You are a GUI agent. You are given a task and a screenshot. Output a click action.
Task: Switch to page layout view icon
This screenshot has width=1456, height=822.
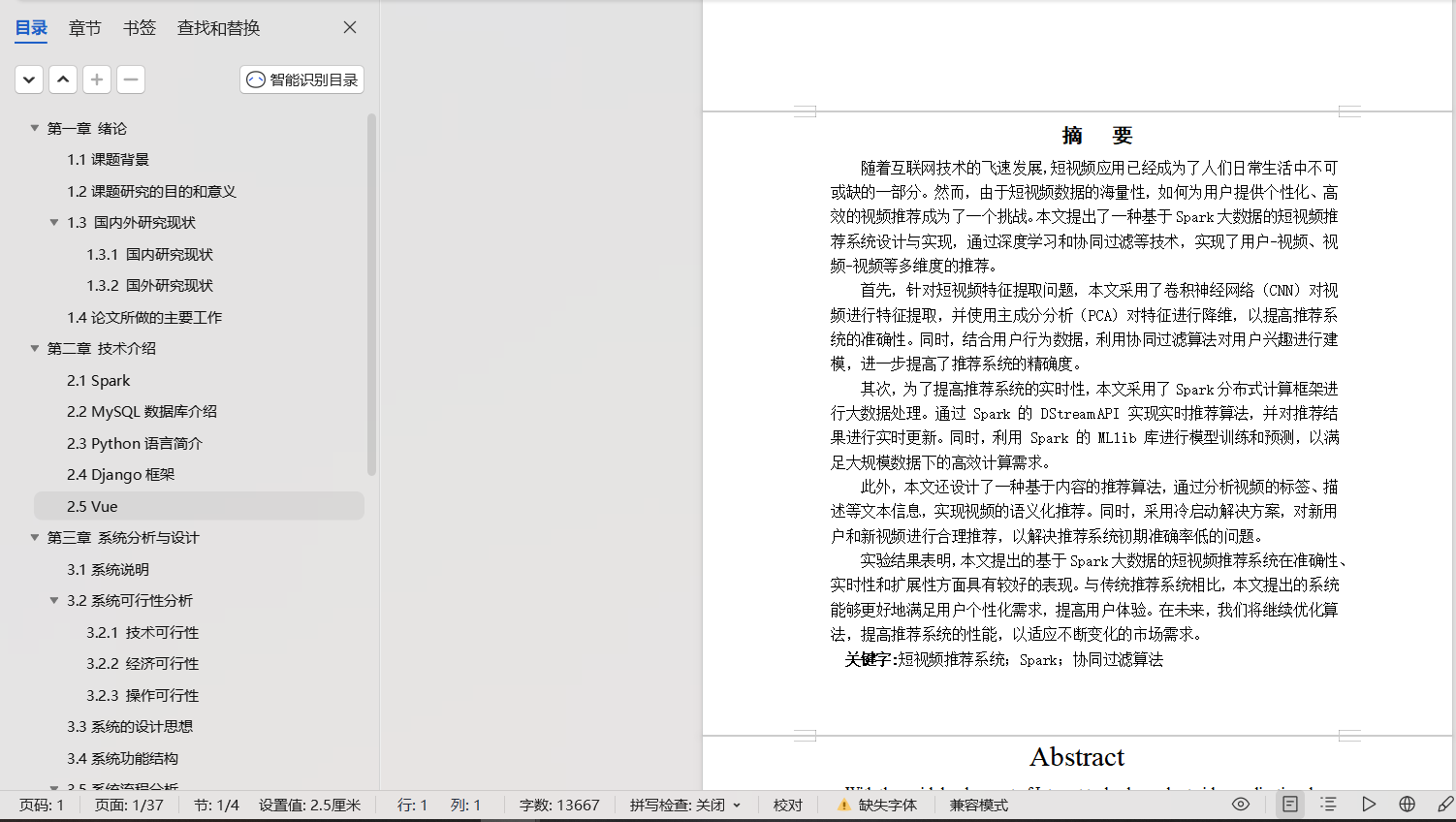[x=1290, y=804]
